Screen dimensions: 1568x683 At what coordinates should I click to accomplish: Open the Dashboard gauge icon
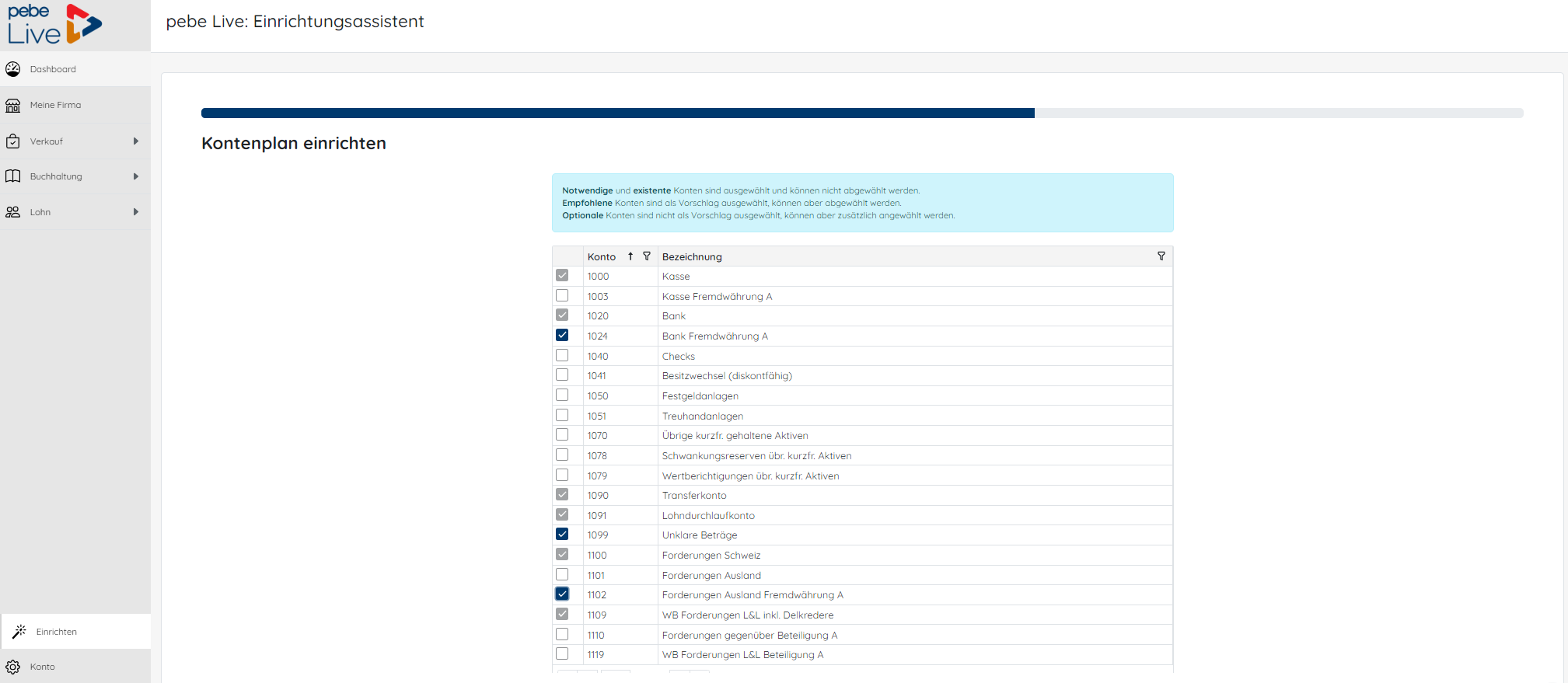coord(13,69)
